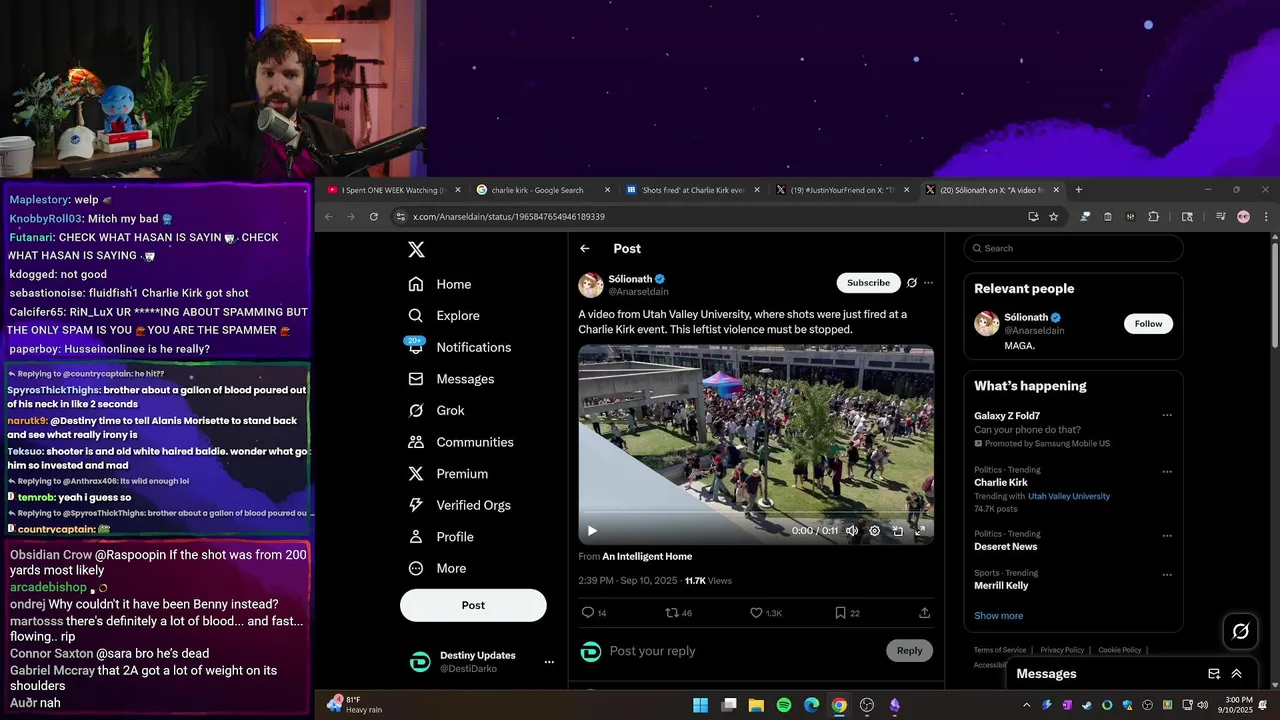Viewport: 1280px width, 720px height.
Task: Expand video to fullscreen
Action: (920, 531)
